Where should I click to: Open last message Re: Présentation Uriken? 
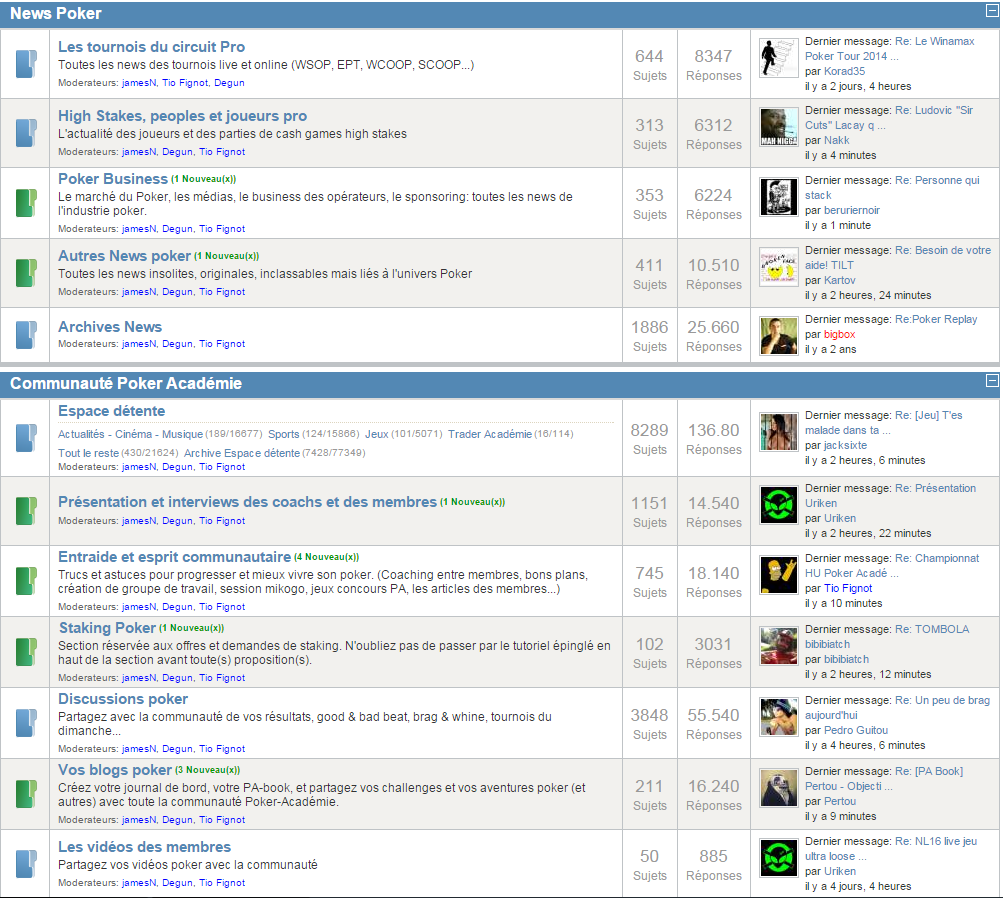point(890,496)
